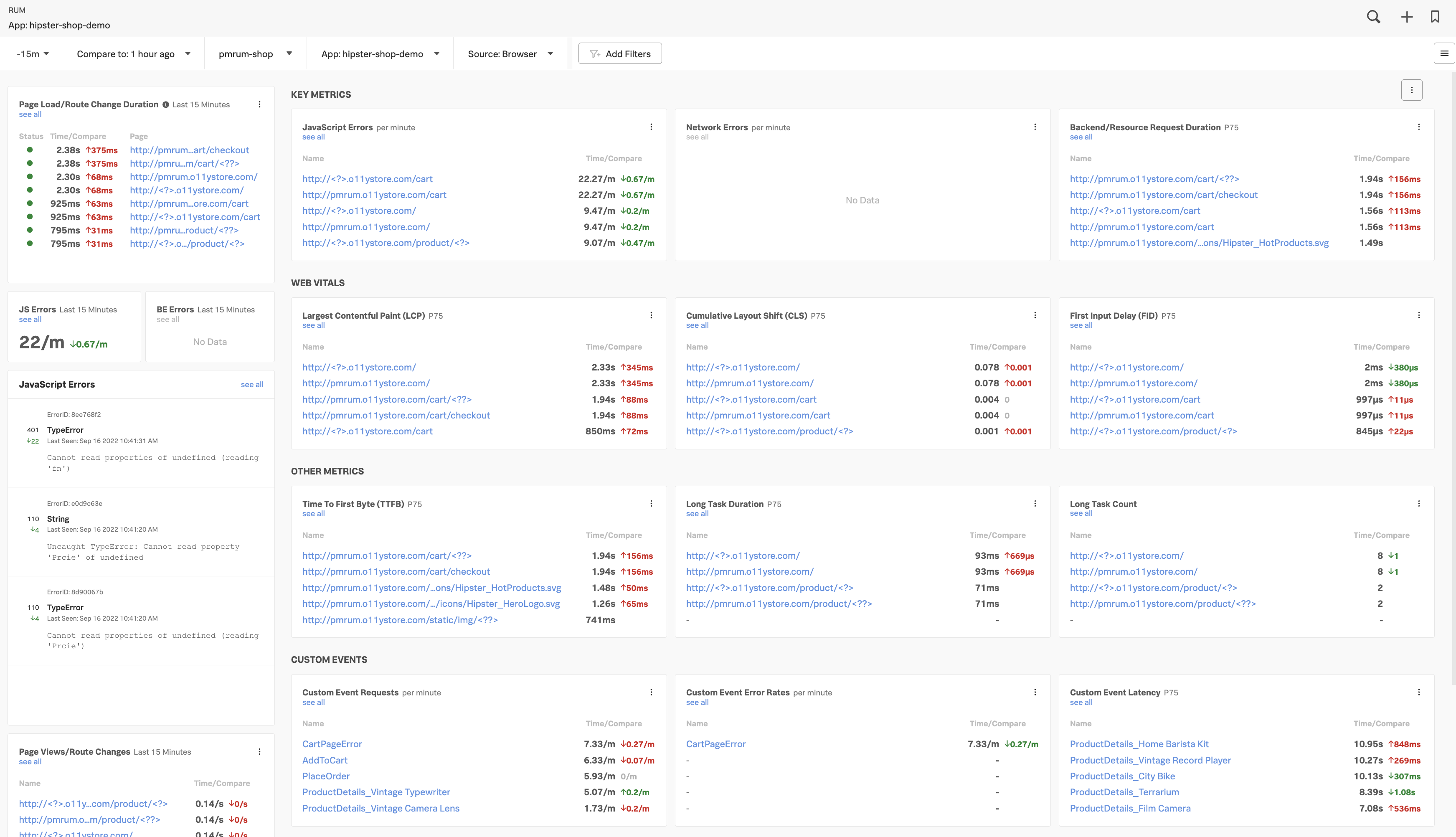Click see all under Custom Event Latency
The width and height of the screenshot is (1456, 837).
1081,703
